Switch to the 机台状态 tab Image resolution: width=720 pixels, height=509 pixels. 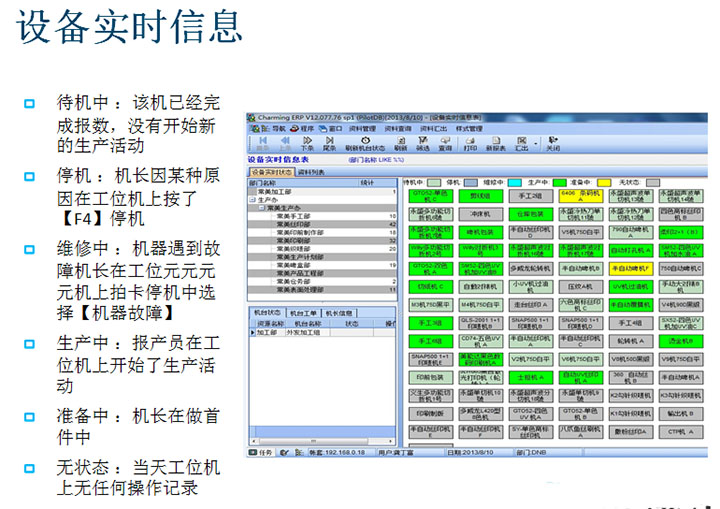pyautogui.click(x=267, y=312)
